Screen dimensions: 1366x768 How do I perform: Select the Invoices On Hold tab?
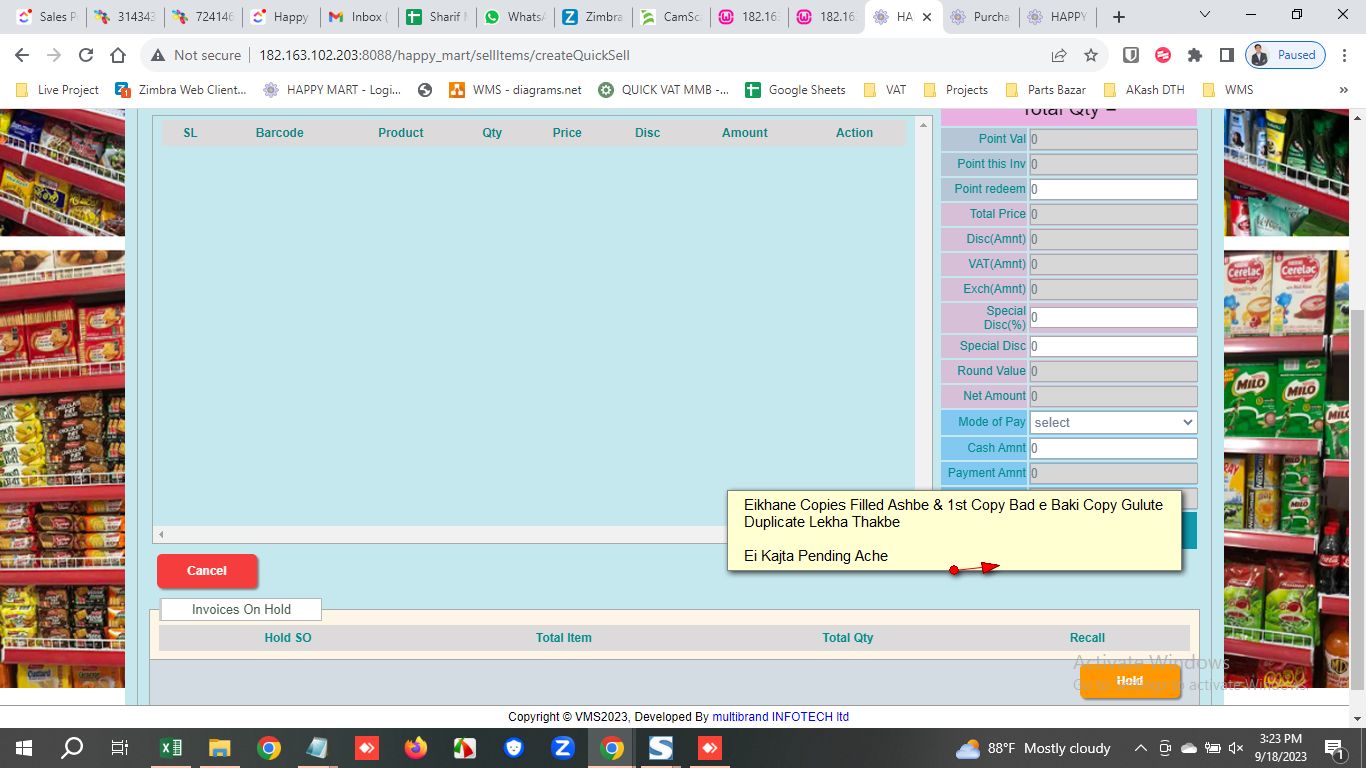point(241,609)
